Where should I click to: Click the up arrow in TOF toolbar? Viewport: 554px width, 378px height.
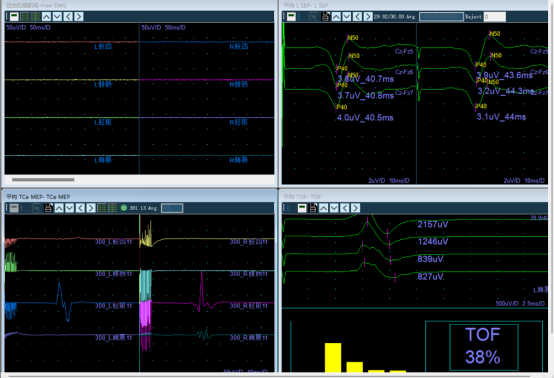point(323,208)
